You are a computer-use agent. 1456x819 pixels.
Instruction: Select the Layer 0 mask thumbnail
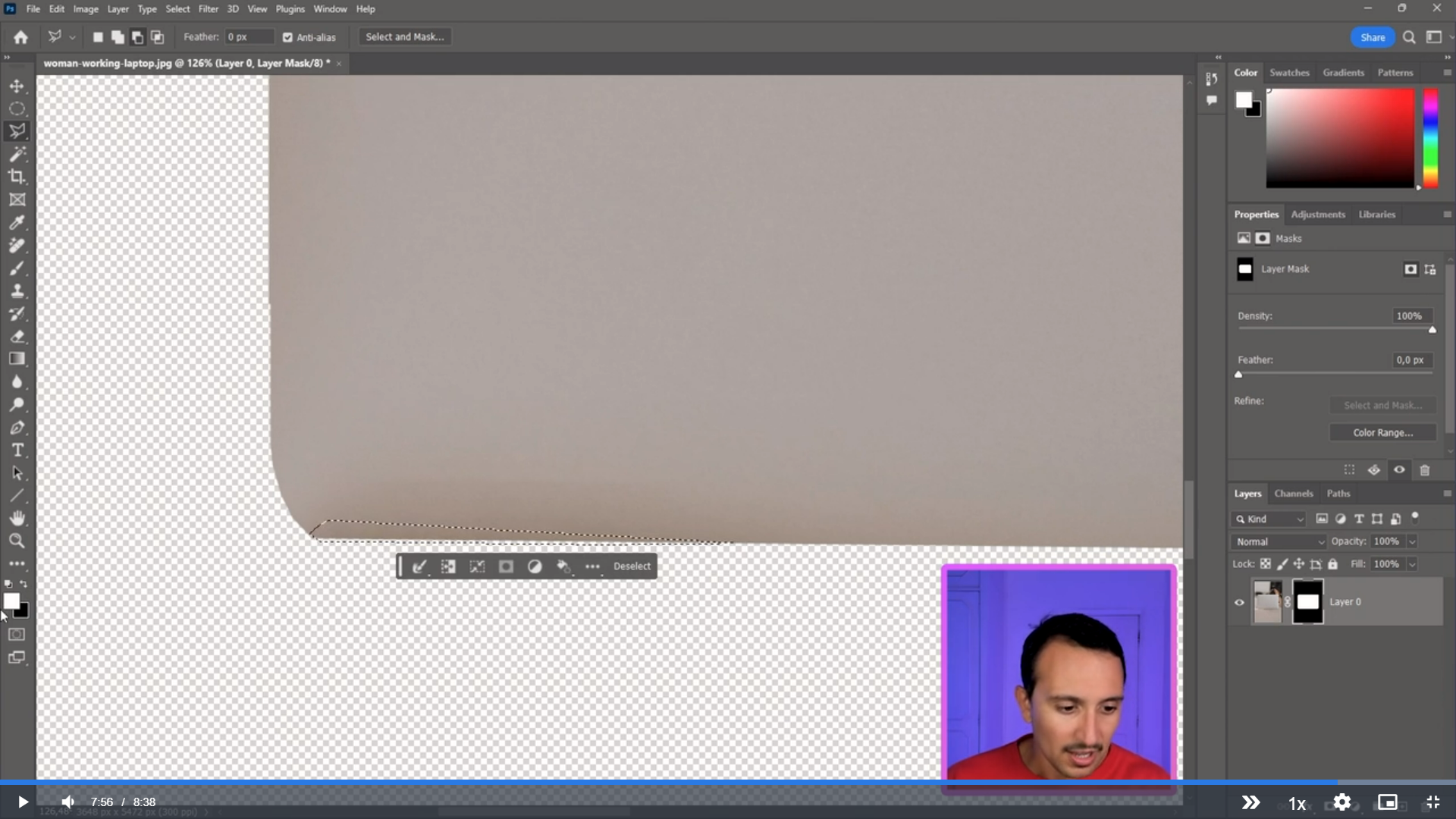tap(1307, 602)
